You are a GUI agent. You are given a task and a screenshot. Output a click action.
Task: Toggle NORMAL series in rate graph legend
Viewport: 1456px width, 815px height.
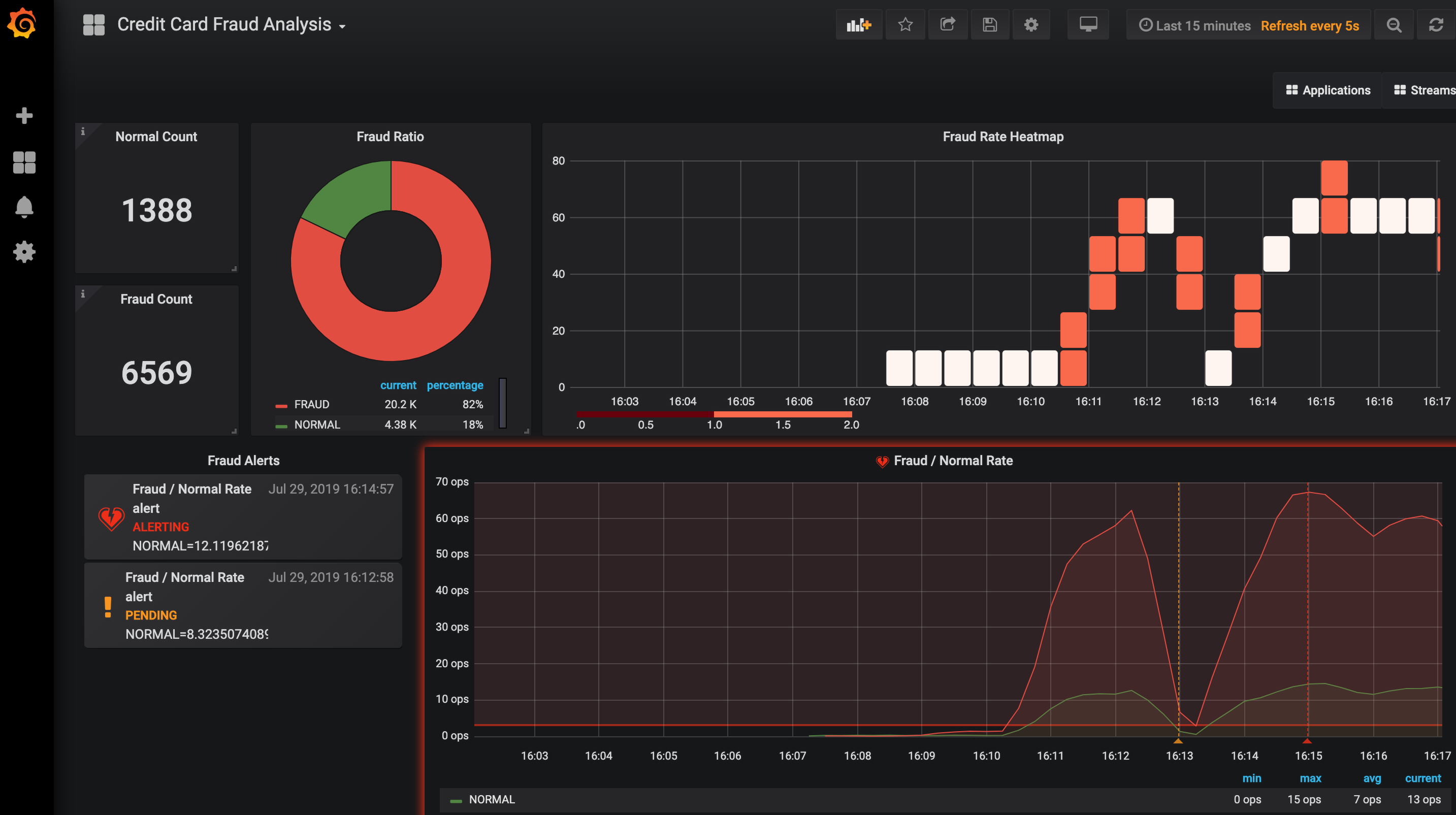491,799
